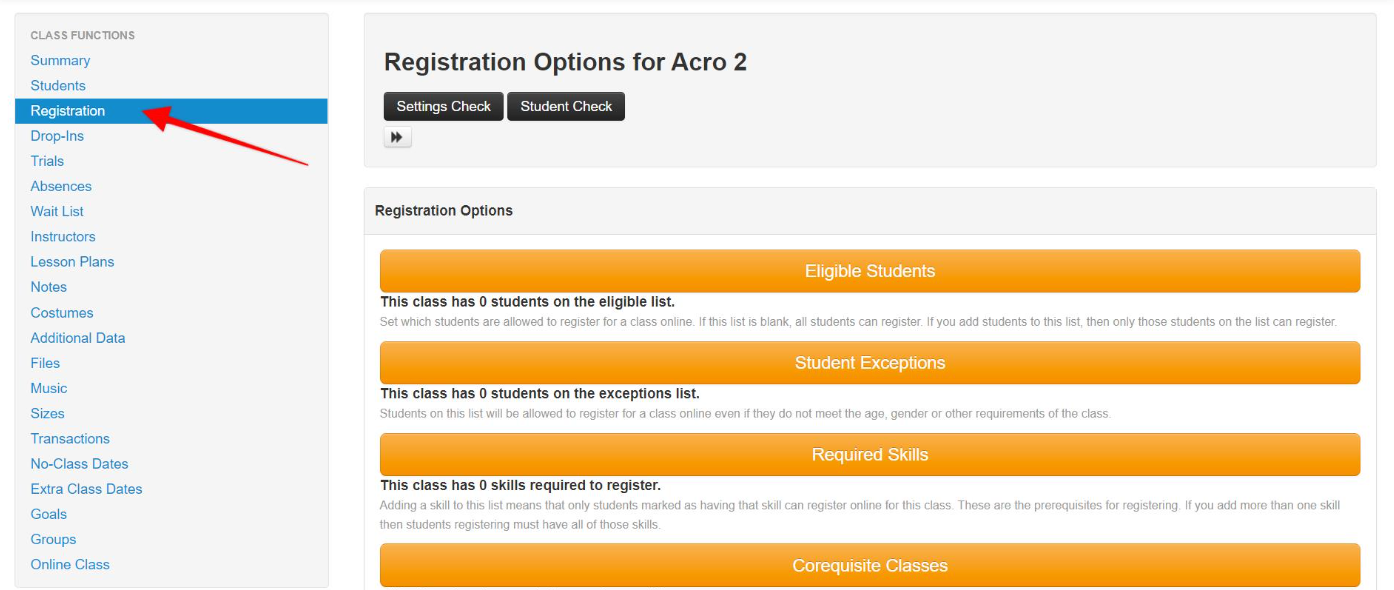Open the Corequisite Classes bar
The width and height of the screenshot is (1394, 590).
click(870, 565)
